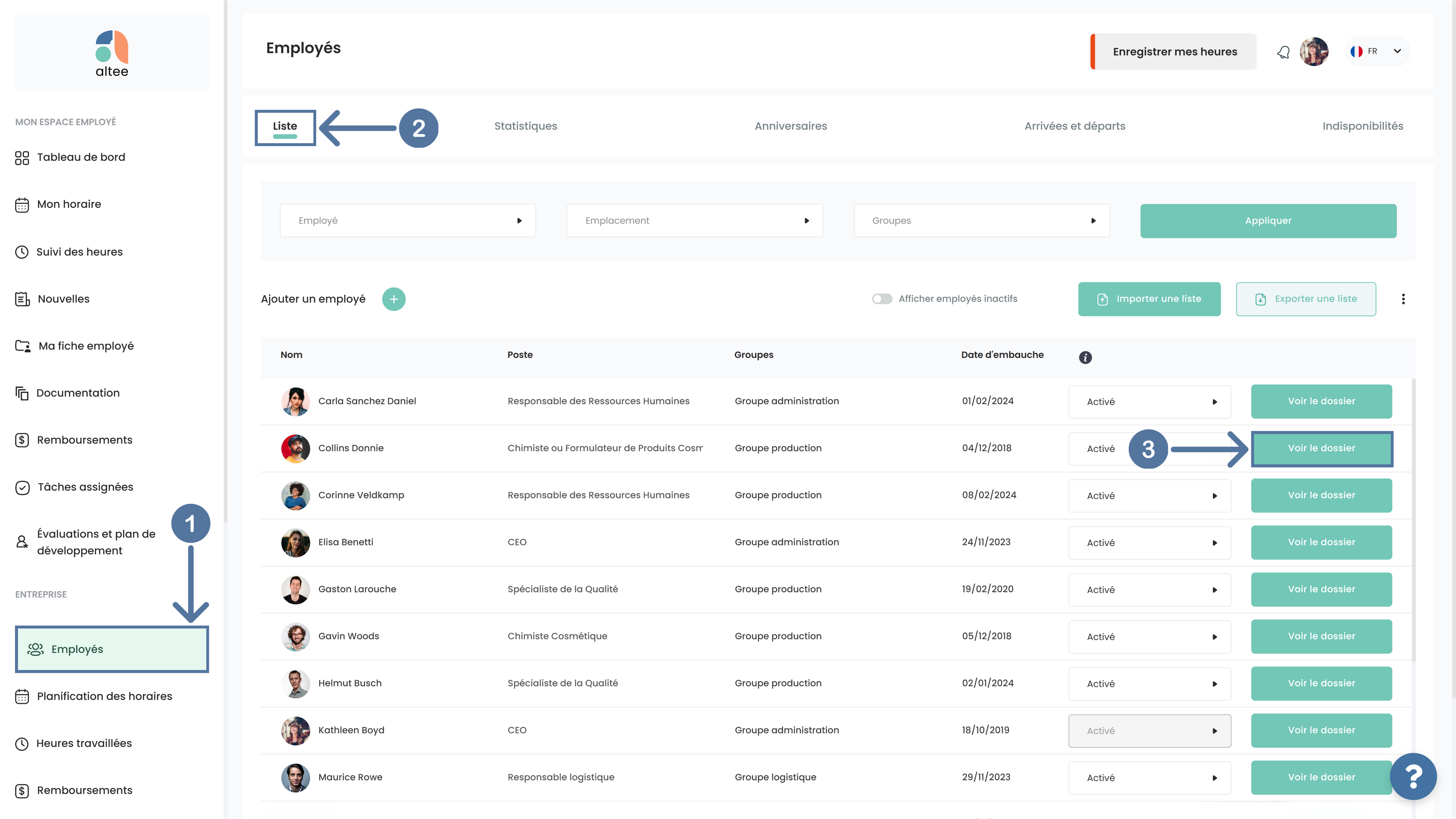This screenshot has height=819, width=1456.
Task: Click info icon beside Date d'embauche
Action: point(1085,357)
